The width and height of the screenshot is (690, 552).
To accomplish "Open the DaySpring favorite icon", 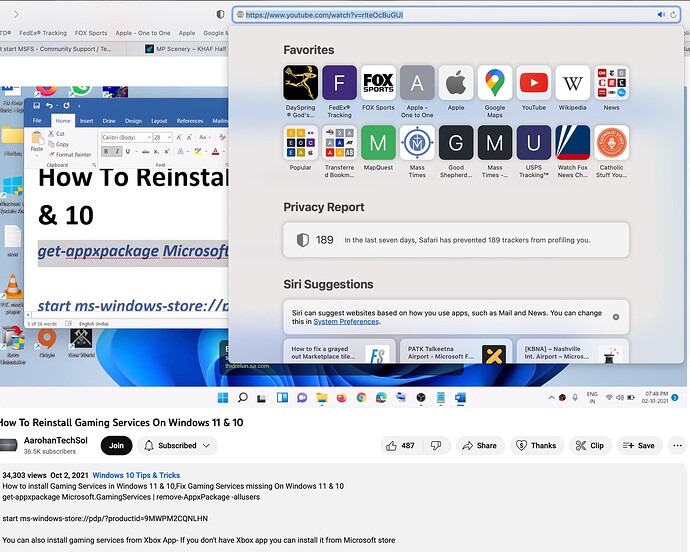I will click(301, 83).
